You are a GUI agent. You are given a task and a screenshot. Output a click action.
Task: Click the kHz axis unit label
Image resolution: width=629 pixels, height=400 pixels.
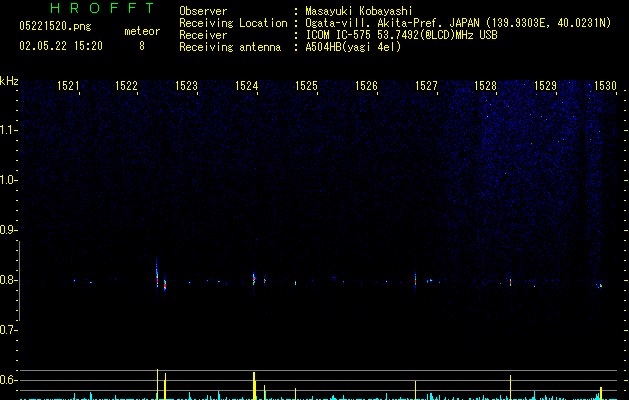click(9, 81)
